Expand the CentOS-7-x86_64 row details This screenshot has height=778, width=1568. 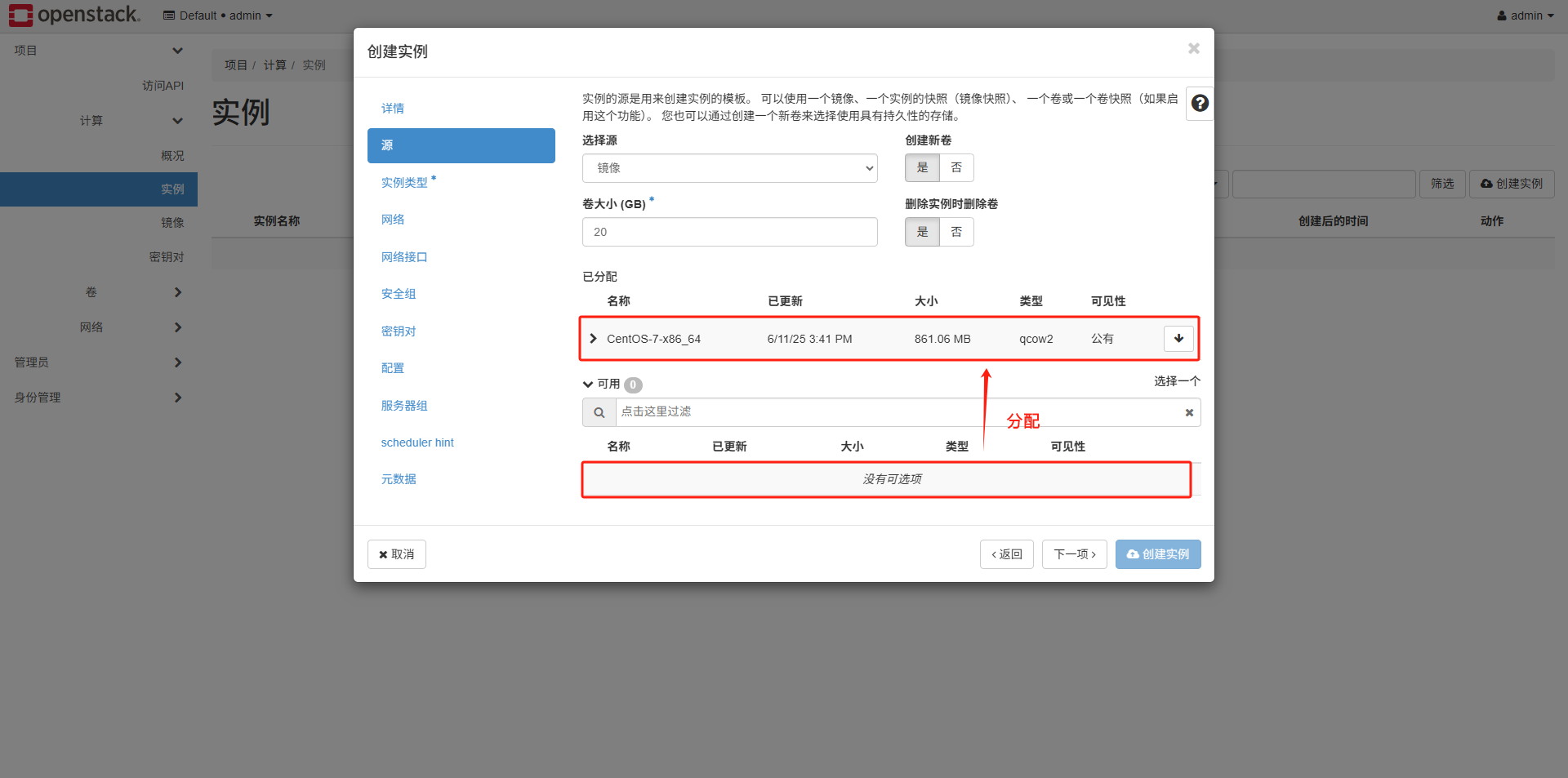(594, 339)
